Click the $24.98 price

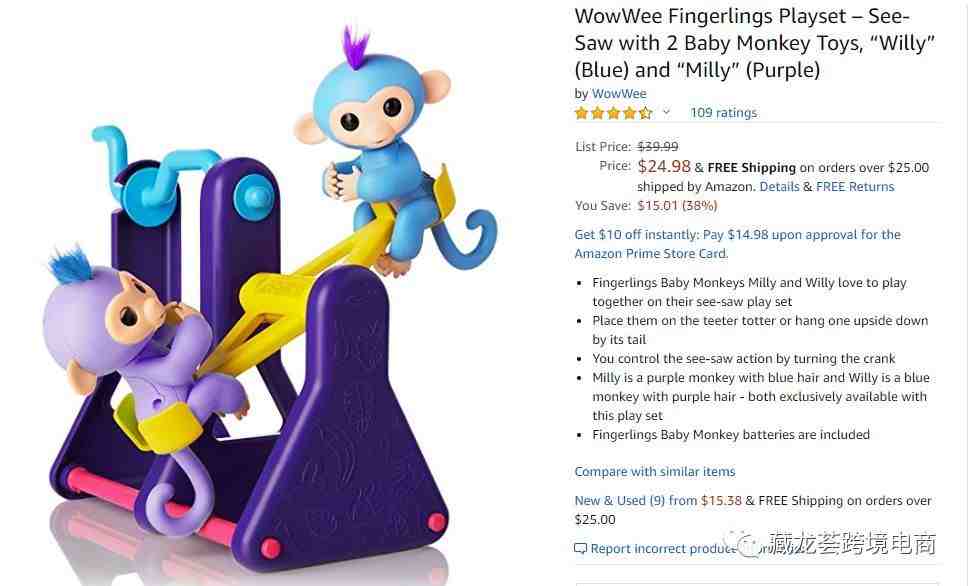click(x=664, y=166)
